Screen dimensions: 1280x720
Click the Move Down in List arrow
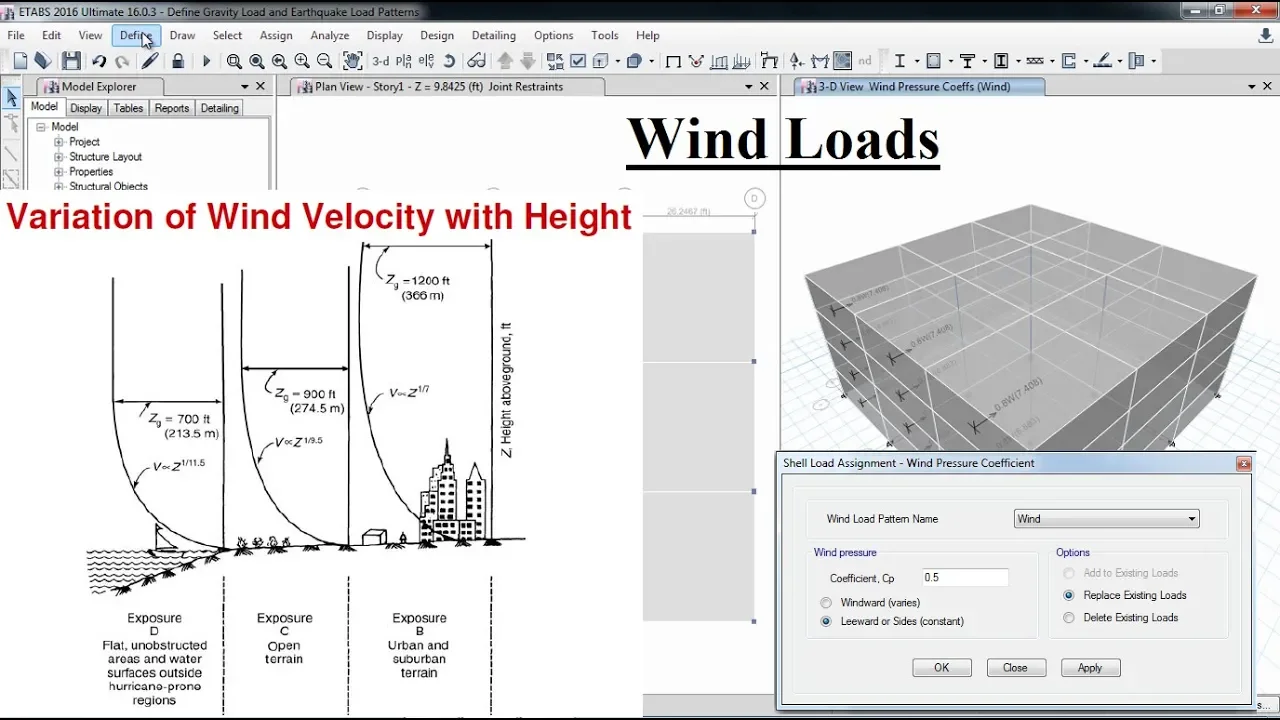pyautogui.click(x=528, y=61)
